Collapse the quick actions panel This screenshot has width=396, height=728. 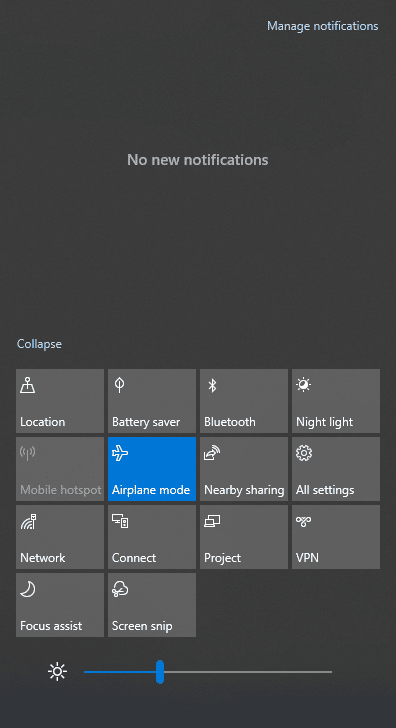tap(39, 344)
